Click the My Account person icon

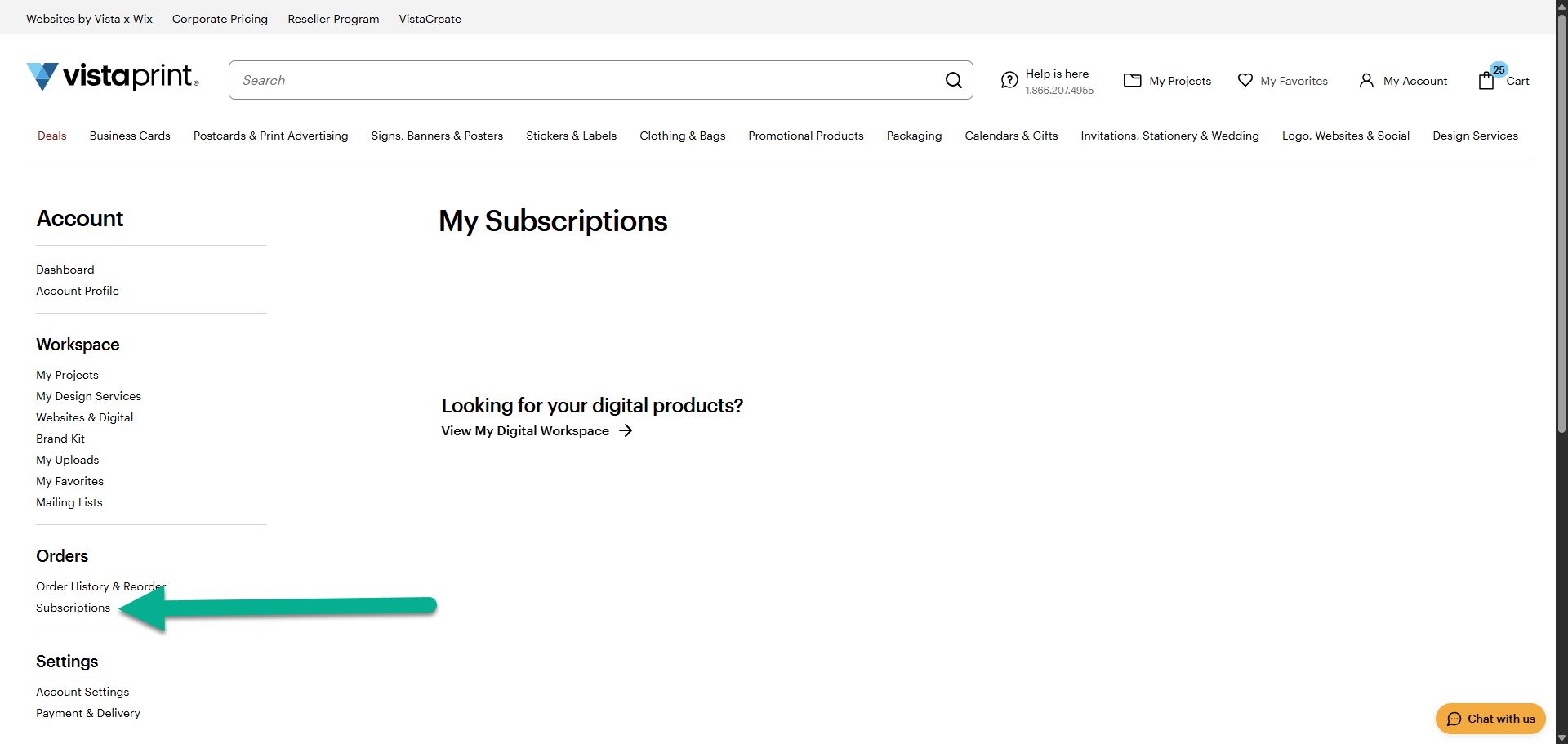click(1366, 80)
